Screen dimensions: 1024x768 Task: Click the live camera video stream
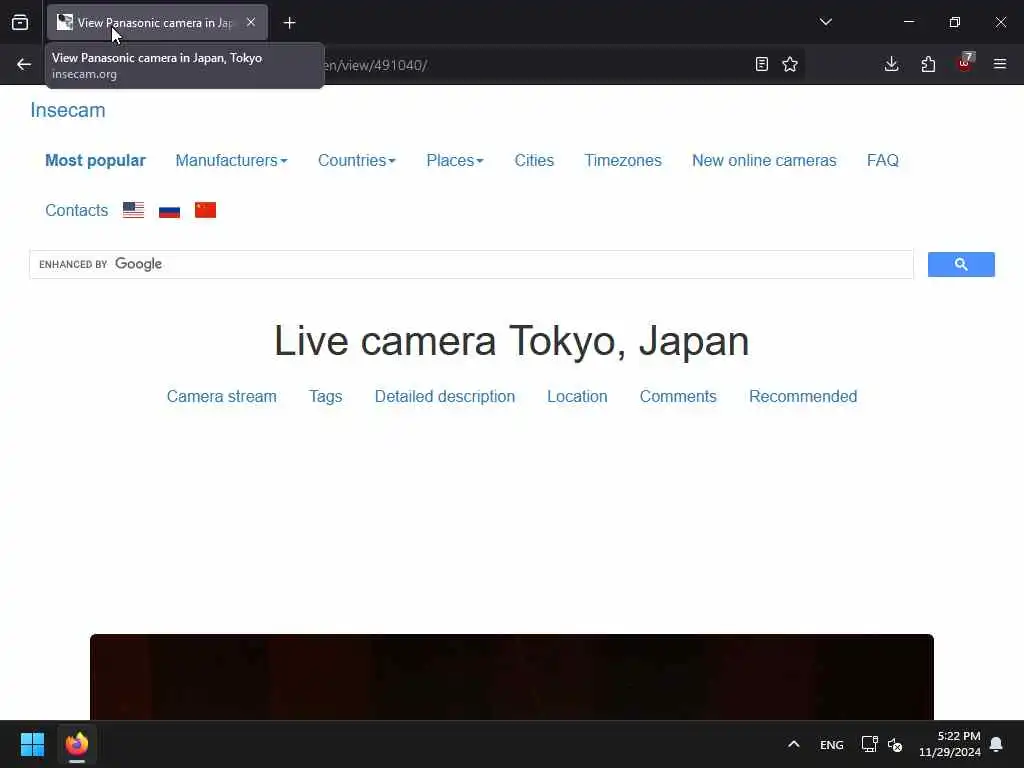pos(511,677)
